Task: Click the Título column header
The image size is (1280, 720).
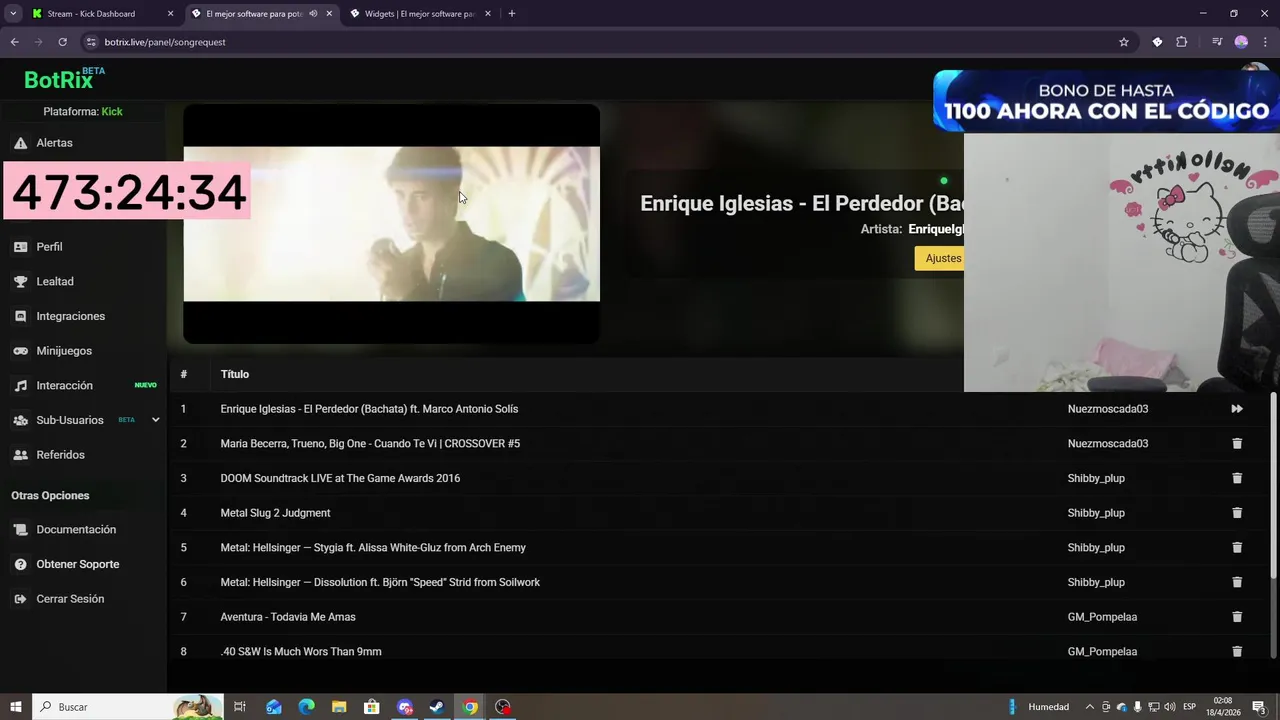Action: pyautogui.click(x=235, y=374)
